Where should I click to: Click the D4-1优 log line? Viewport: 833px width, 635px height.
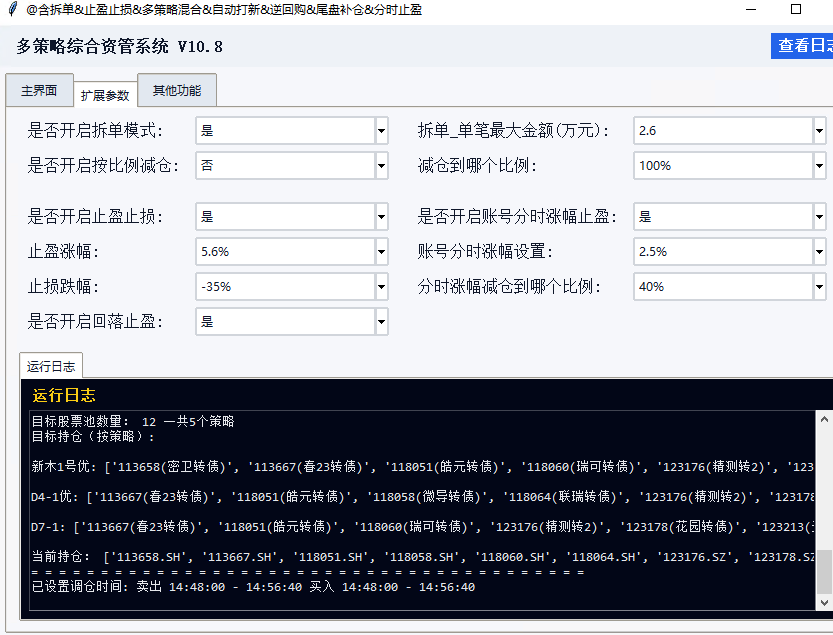tap(422, 497)
